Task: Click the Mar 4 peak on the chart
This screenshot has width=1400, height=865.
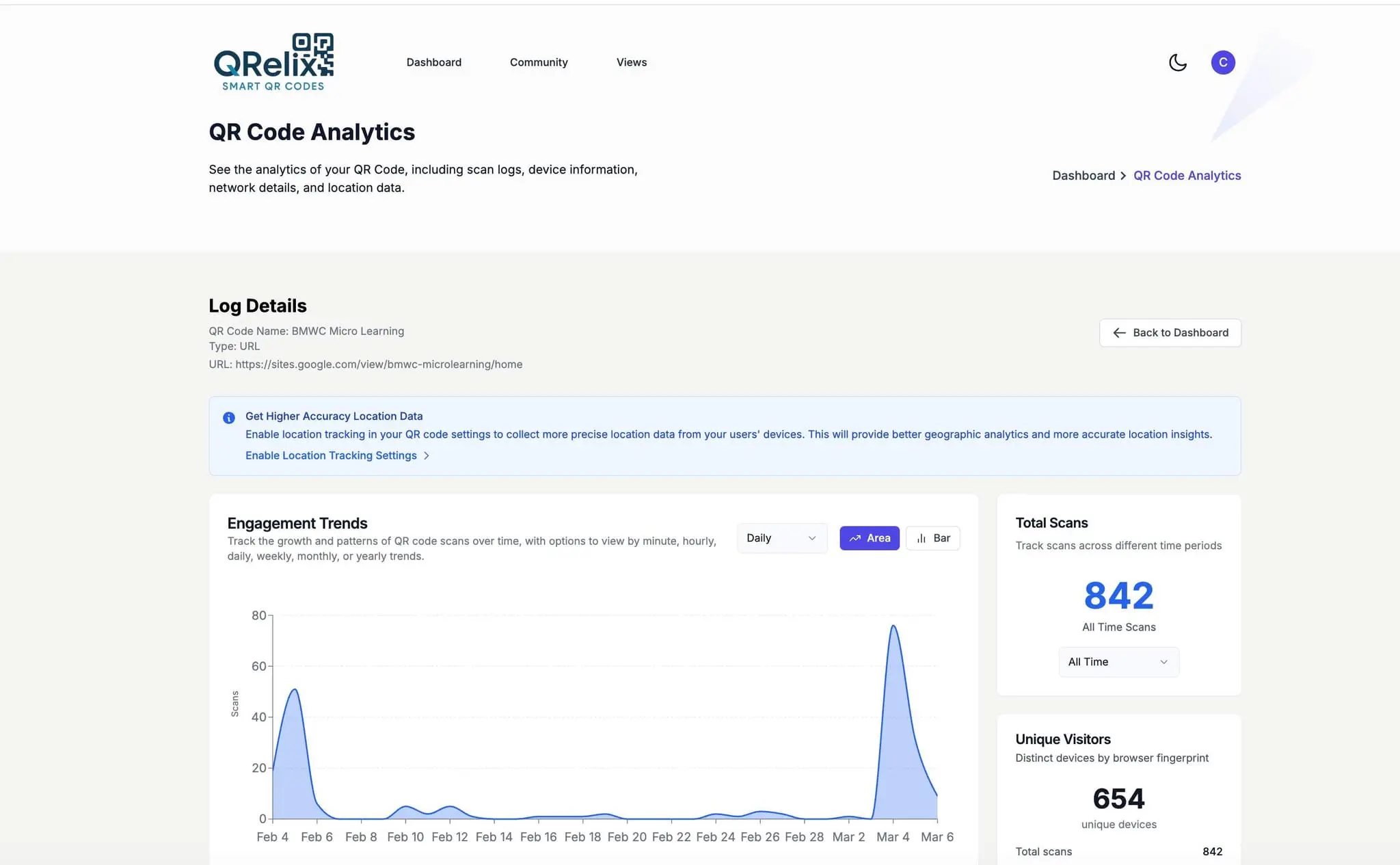Action: [x=893, y=626]
